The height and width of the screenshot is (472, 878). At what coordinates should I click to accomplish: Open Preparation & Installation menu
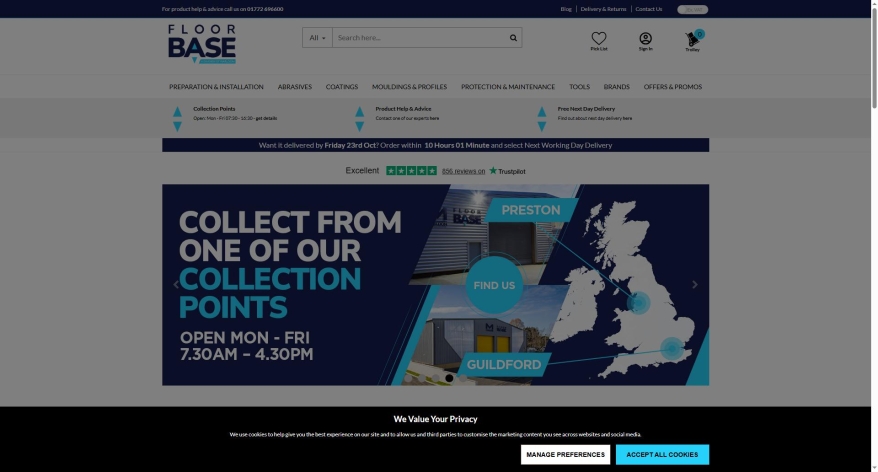[x=216, y=87]
